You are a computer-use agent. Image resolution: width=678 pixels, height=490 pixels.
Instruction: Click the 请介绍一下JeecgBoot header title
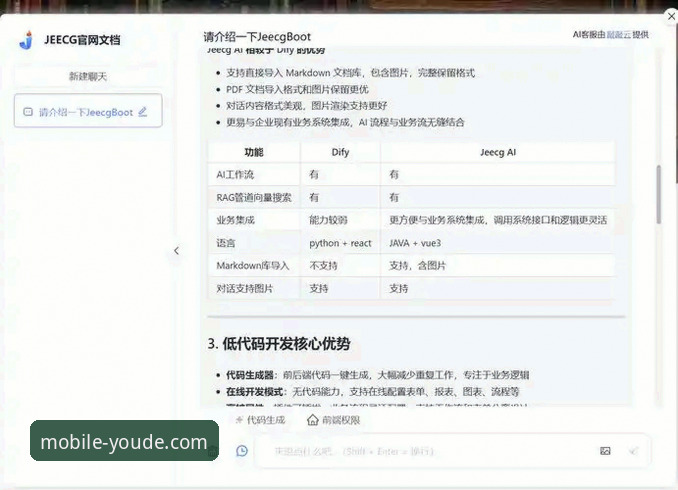257,37
